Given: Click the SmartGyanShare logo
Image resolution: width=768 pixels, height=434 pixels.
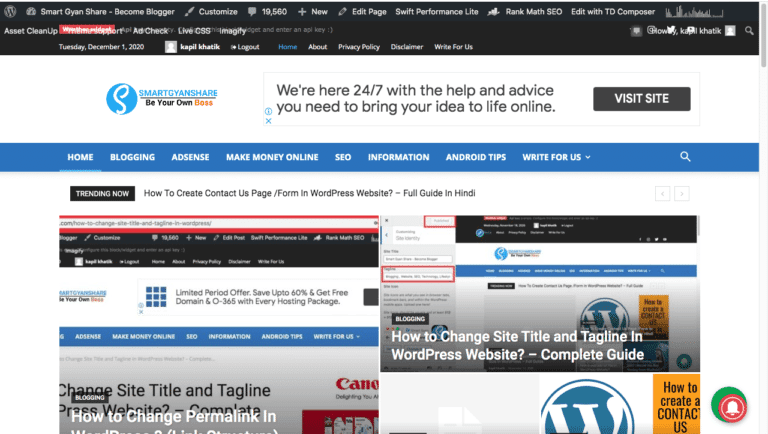Looking at the screenshot, I should pyautogui.click(x=162, y=98).
